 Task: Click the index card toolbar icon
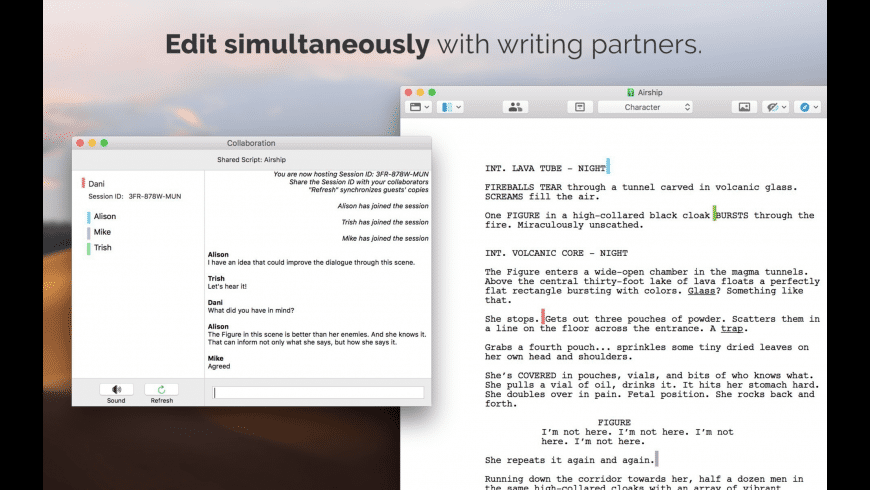coord(580,107)
